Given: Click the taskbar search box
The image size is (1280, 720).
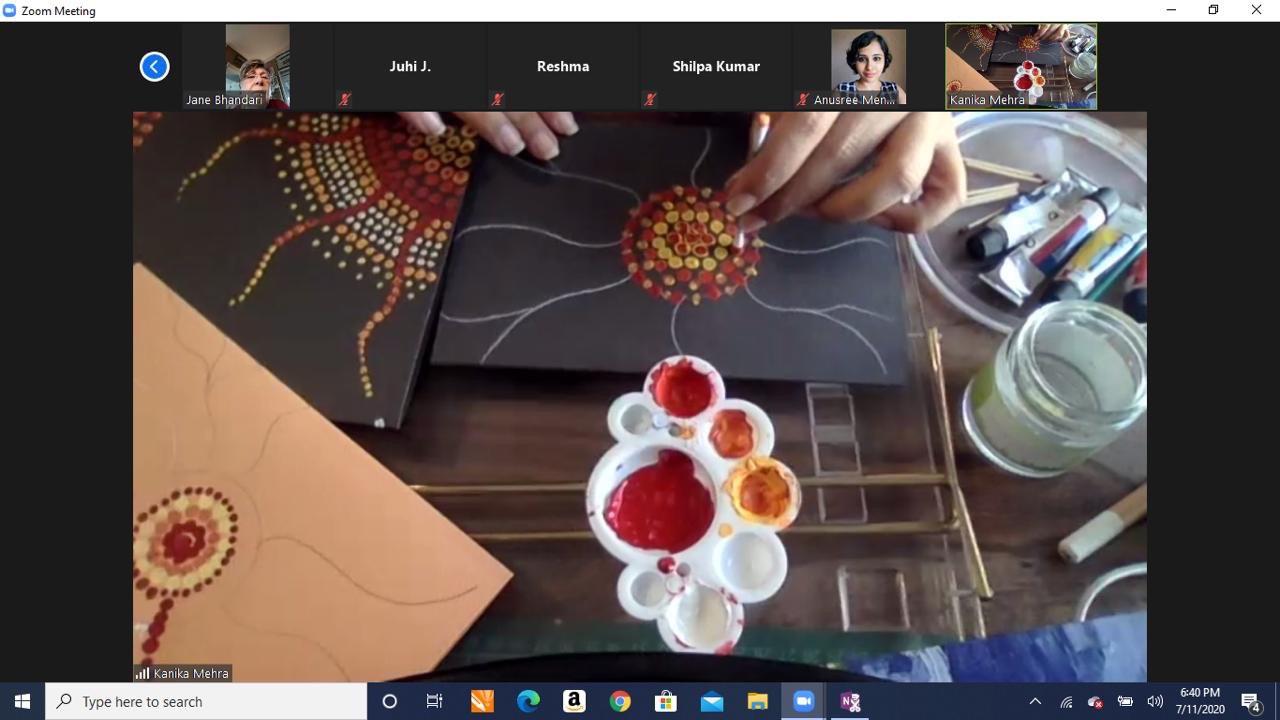Looking at the screenshot, I should pyautogui.click(x=206, y=701).
